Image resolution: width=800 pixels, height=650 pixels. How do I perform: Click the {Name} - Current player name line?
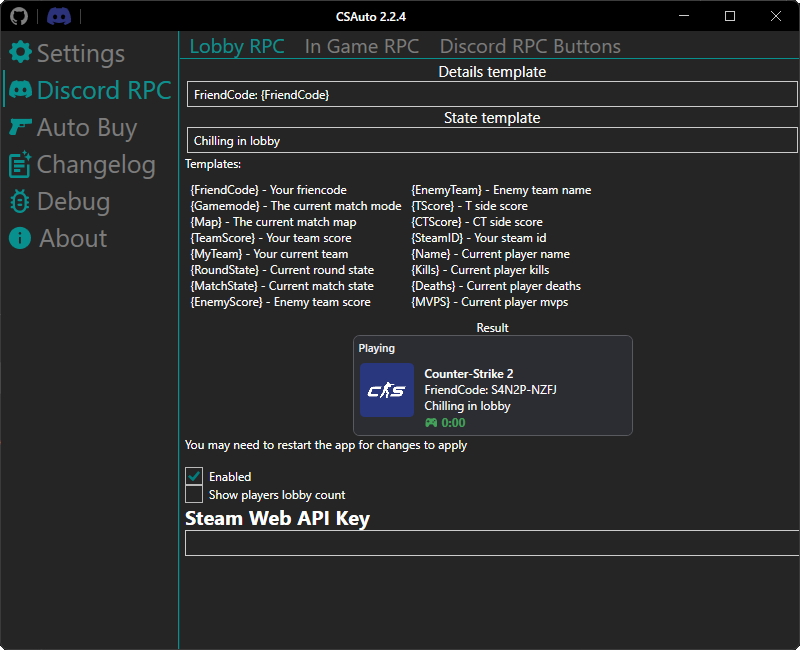[490, 254]
